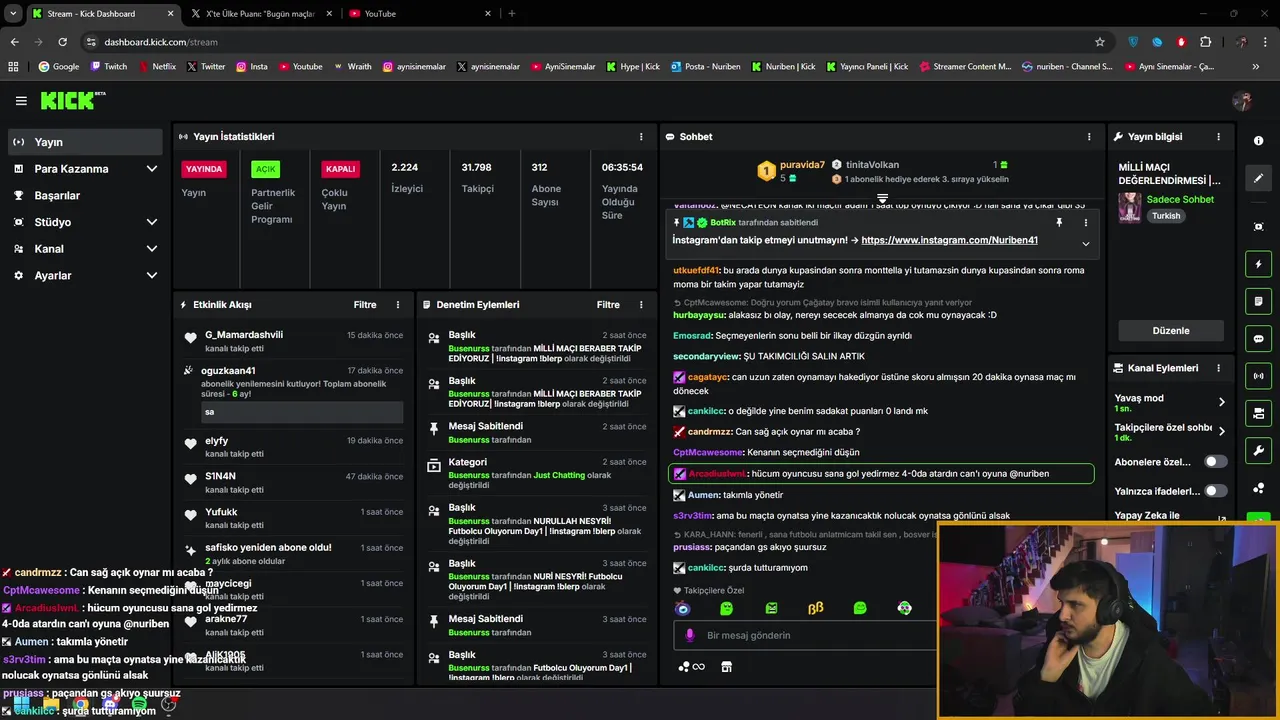The image size is (1280, 720).
Task: Open Yayın bilgisi panel three-dot menu
Action: click(x=1218, y=137)
